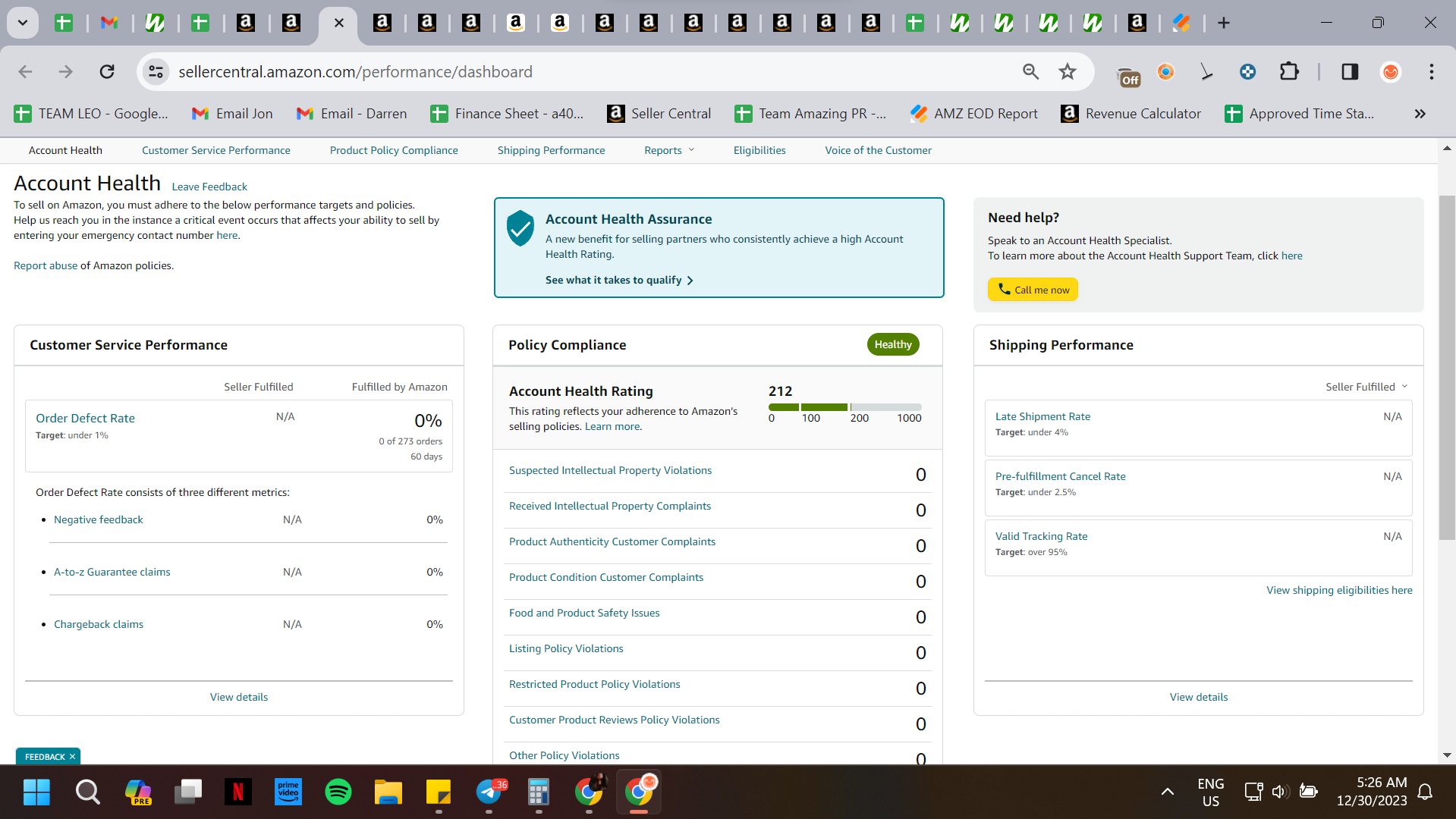
Task: Select the Account Health tab
Action: pos(65,150)
